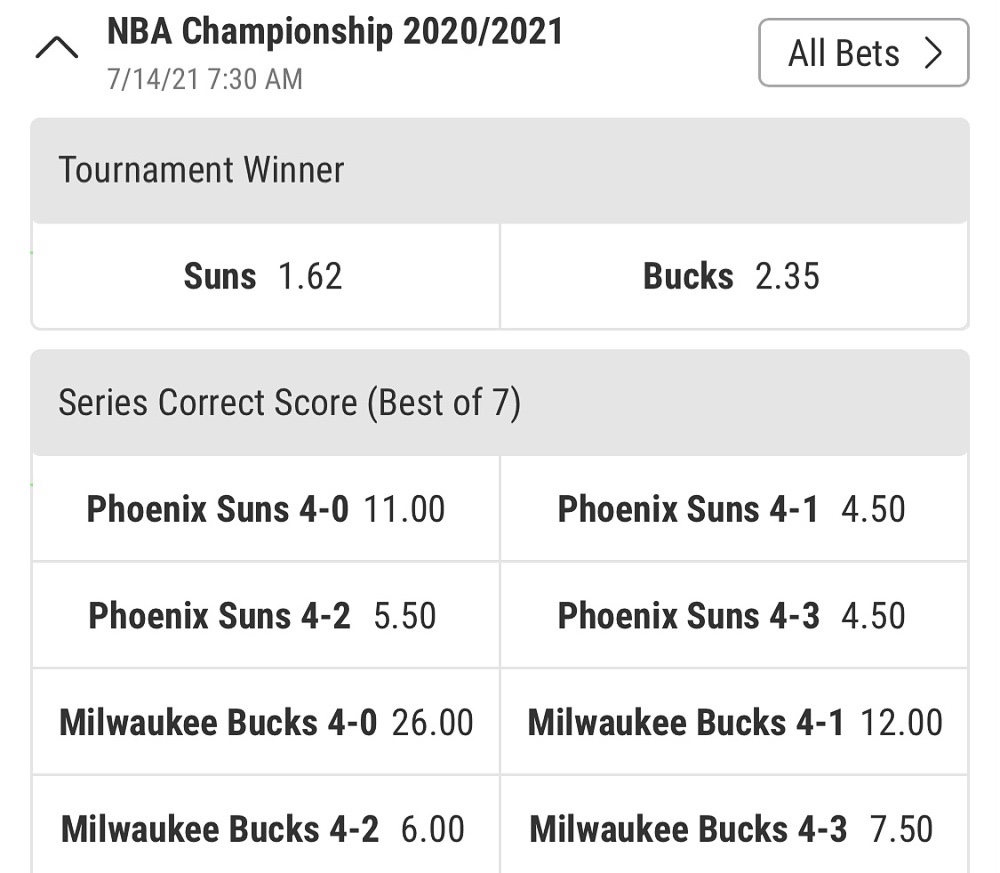1000x873 pixels.
Task: Choose Phoenix Suns 4-2 series score
Action: (x=265, y=616)
